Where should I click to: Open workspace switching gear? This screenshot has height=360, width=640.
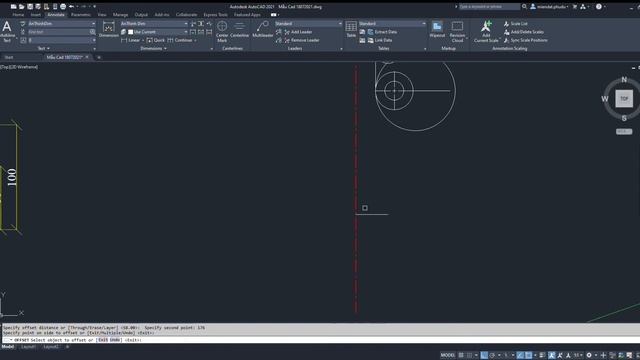tap(589, 356)
